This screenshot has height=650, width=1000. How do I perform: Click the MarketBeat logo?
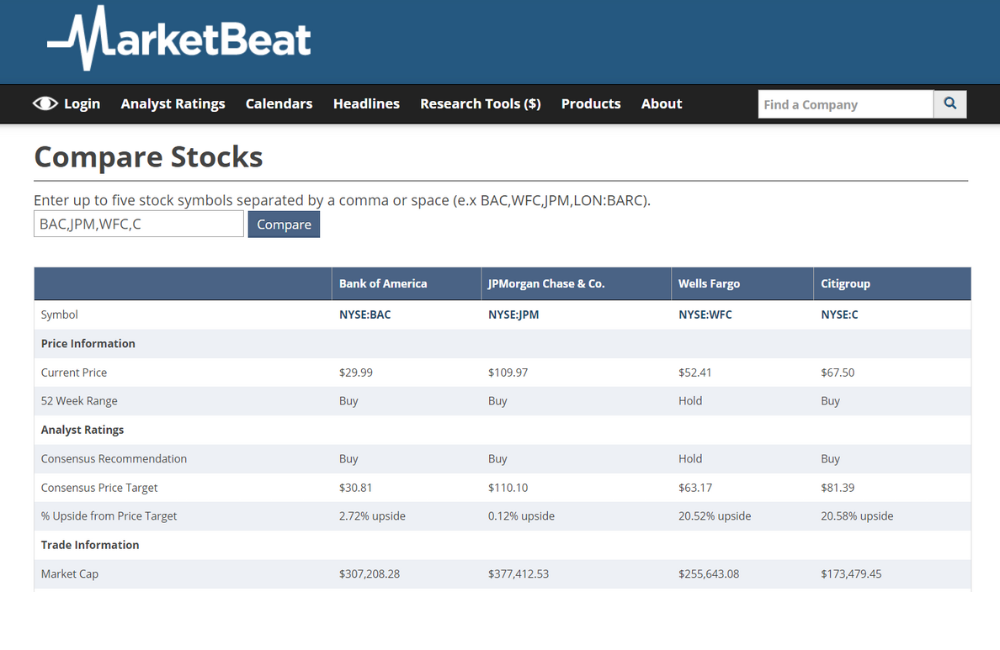coord(180,40)
